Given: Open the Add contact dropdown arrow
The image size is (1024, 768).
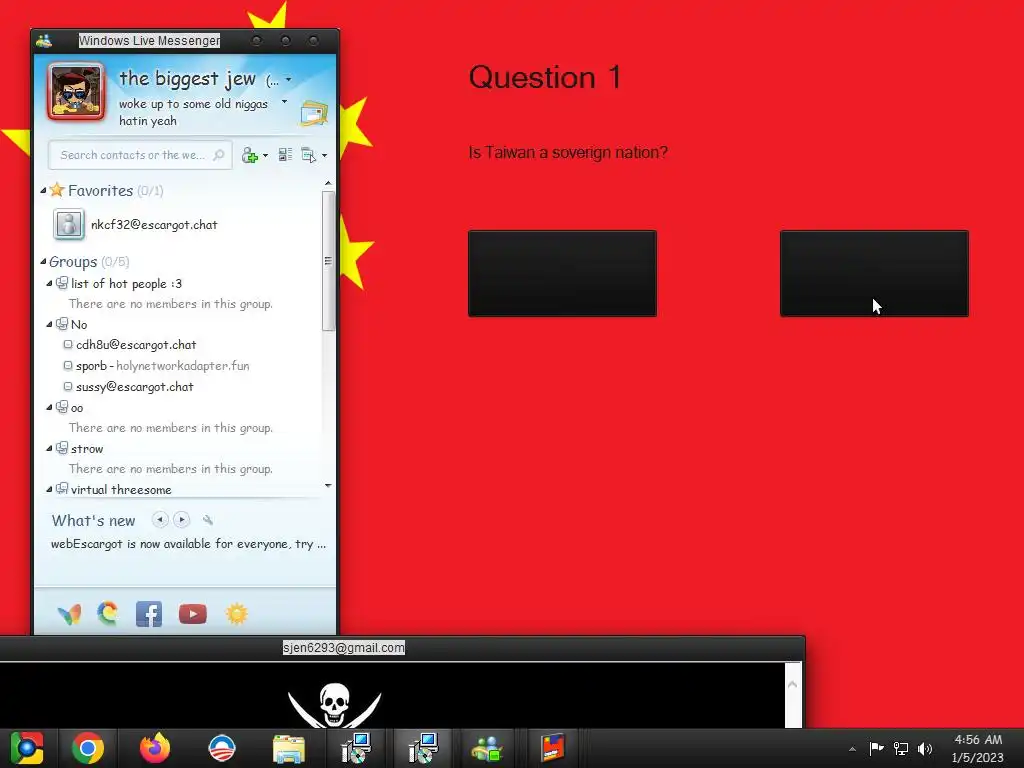Looking at the screenshot, I should 265,155.
